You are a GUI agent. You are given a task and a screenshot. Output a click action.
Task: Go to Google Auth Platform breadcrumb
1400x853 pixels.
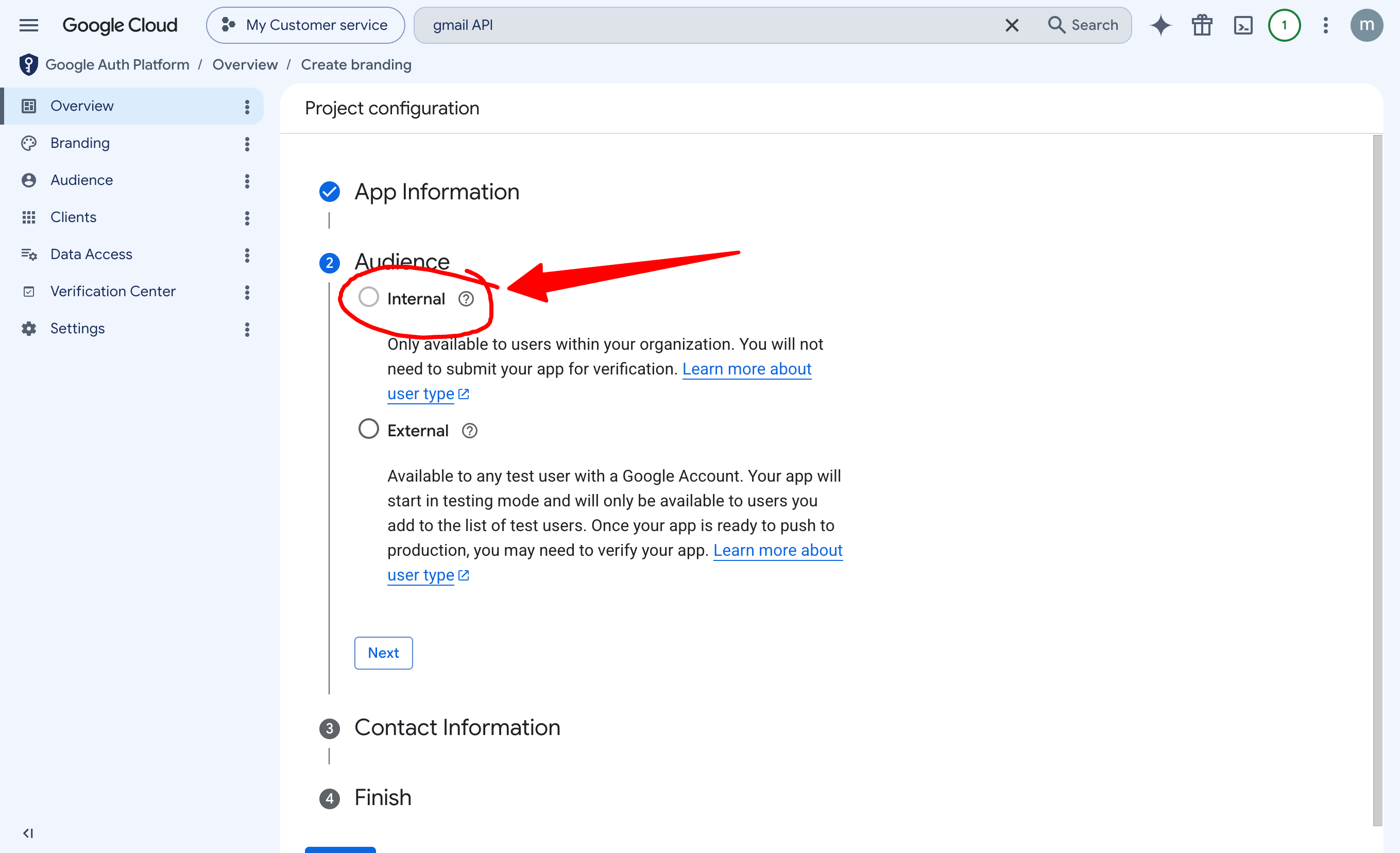click(x=117, y=65)
